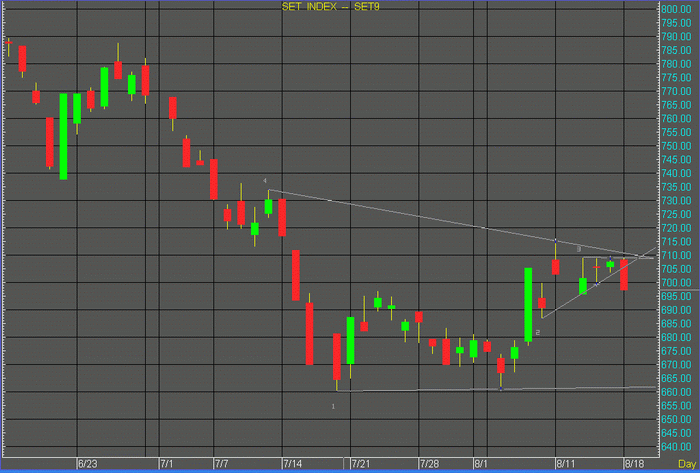Click the 700.00 price level

click(676, 282)
